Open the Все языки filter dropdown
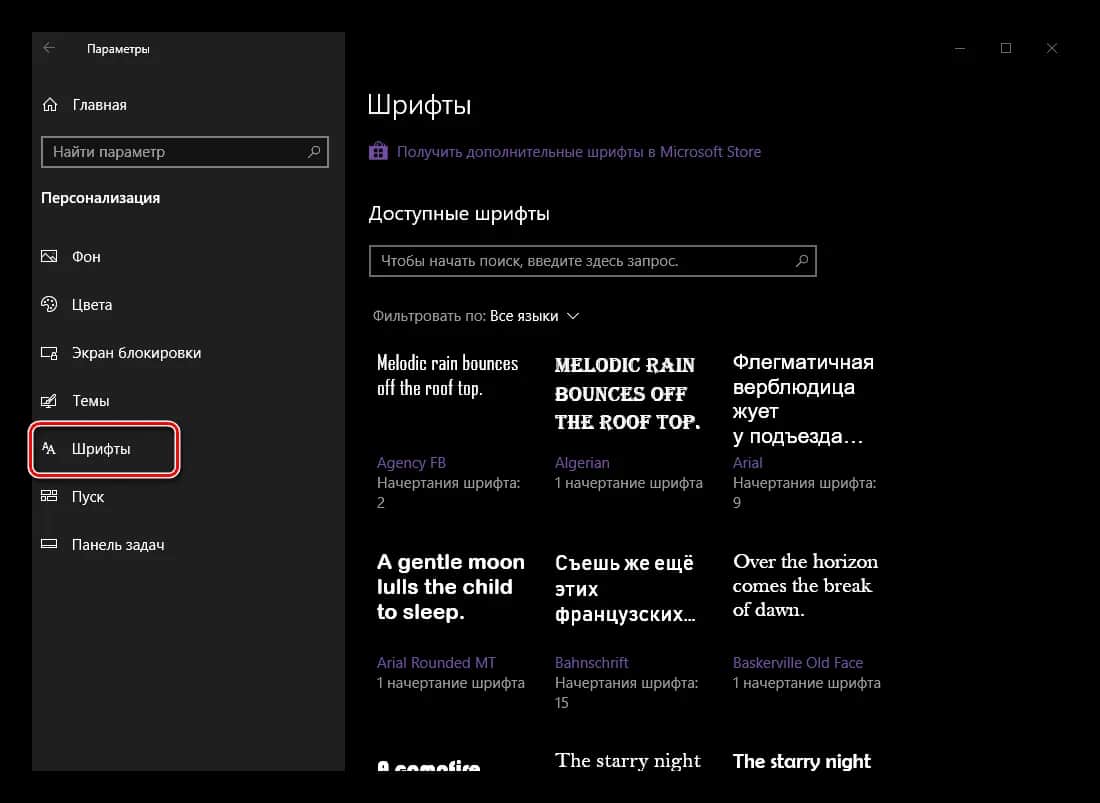Screen dimensions: 1100x803 coord(525,315)
